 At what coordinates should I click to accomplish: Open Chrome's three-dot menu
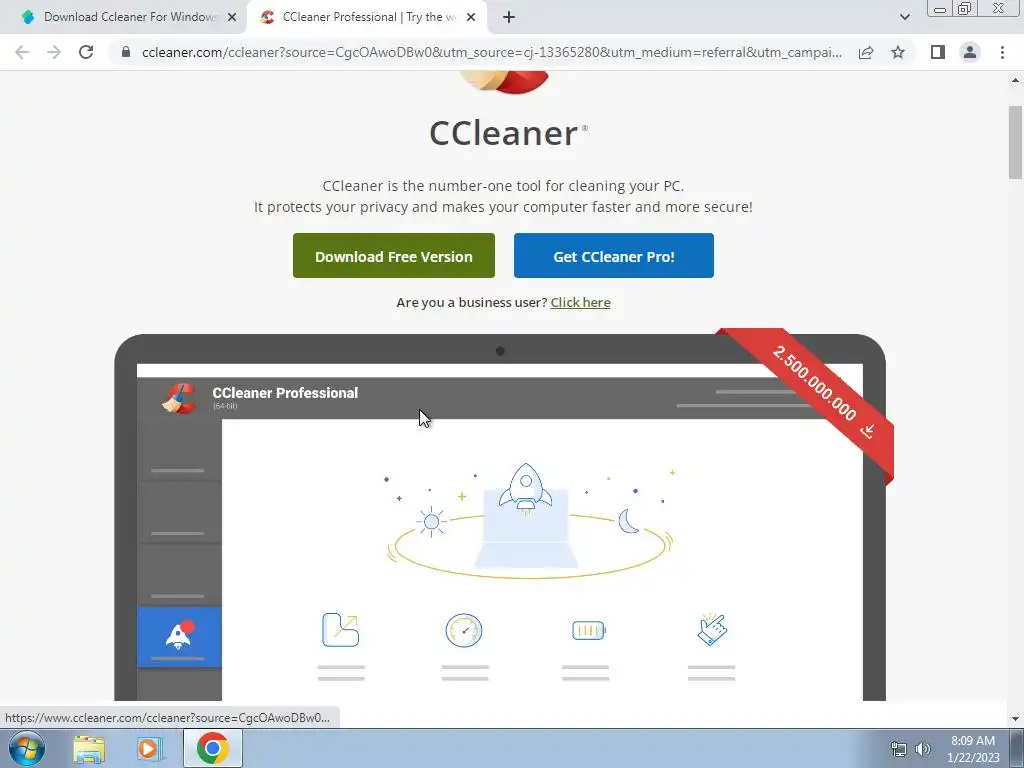[1002, 52]
